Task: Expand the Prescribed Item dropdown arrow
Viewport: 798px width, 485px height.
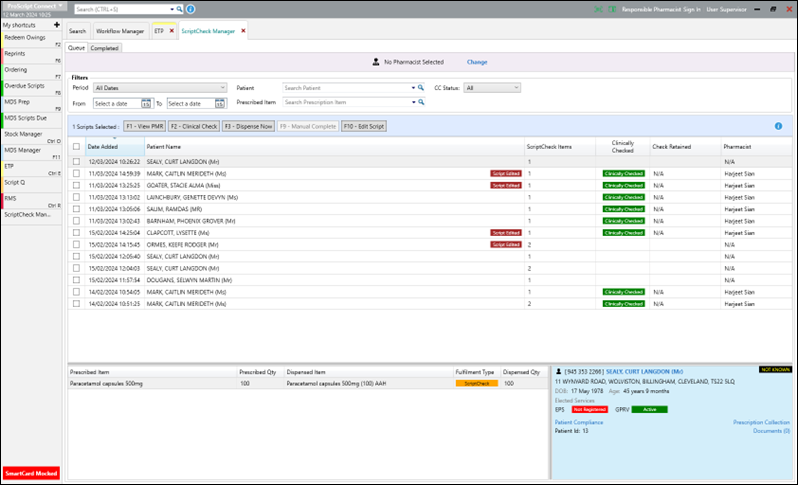Action: pyautogui.click(x=413, y=102)
